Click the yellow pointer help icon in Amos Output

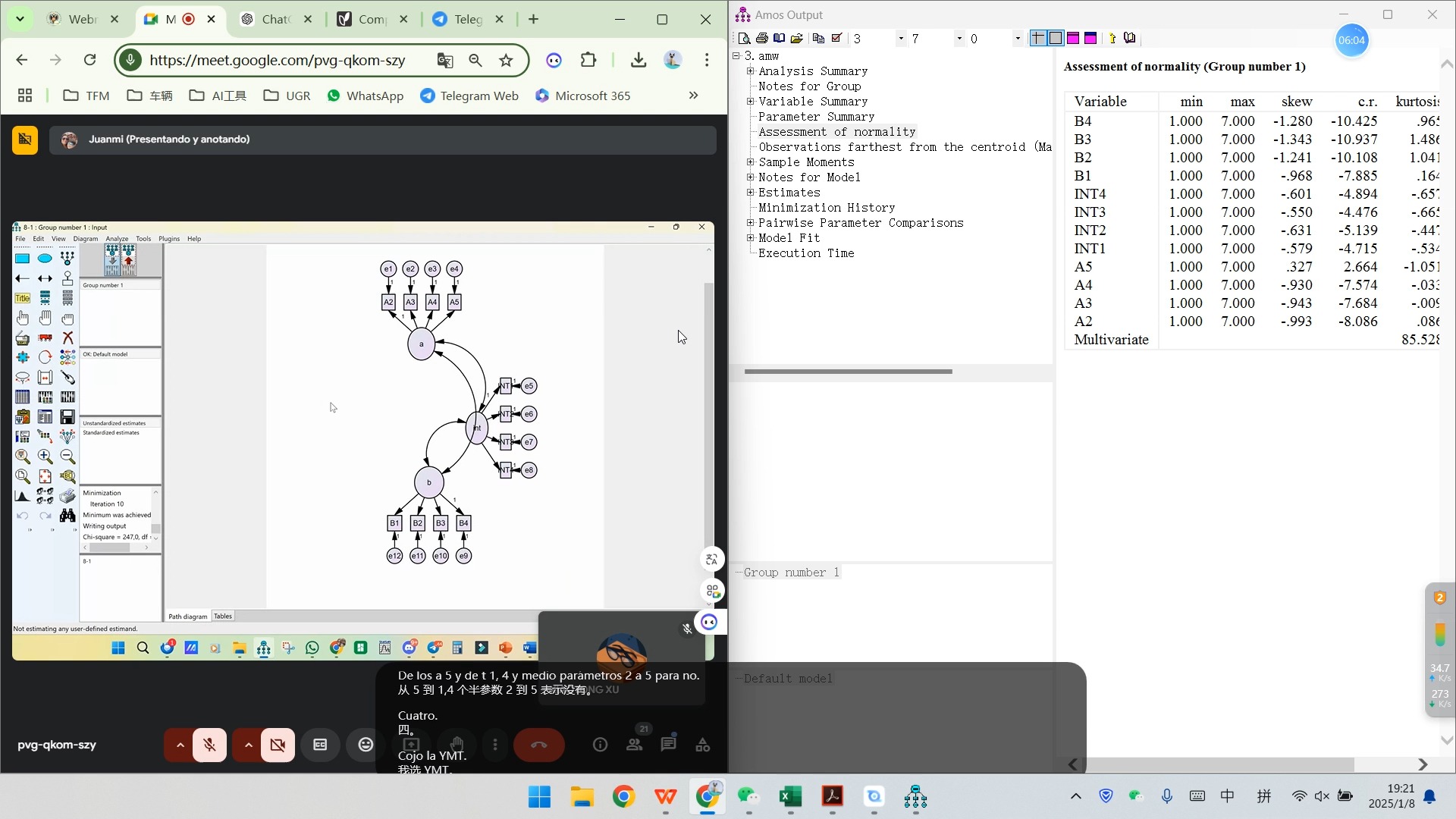tap(1112, 38)
